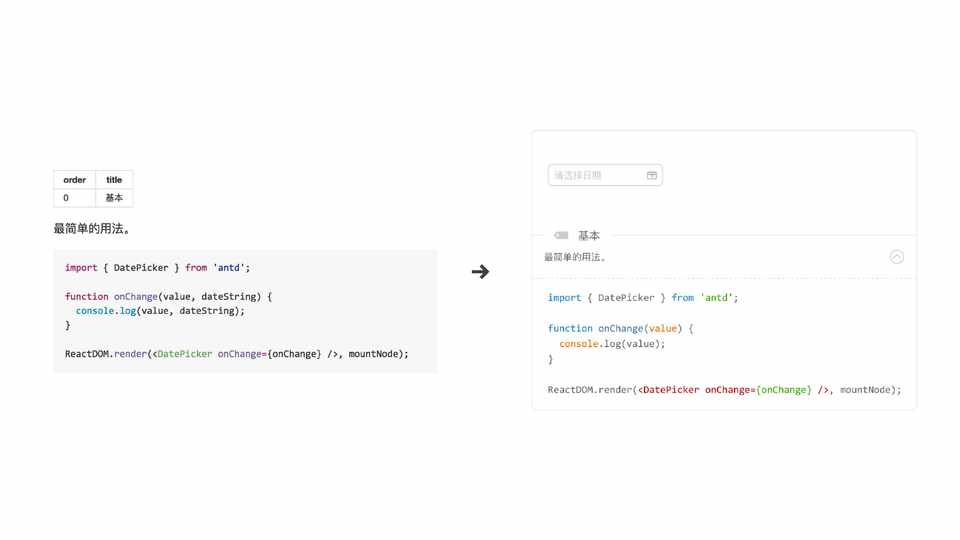Collapse the demo code with the circled chevron
The image size is (960, 540).
pyautogui.click(x=897, y=257)
